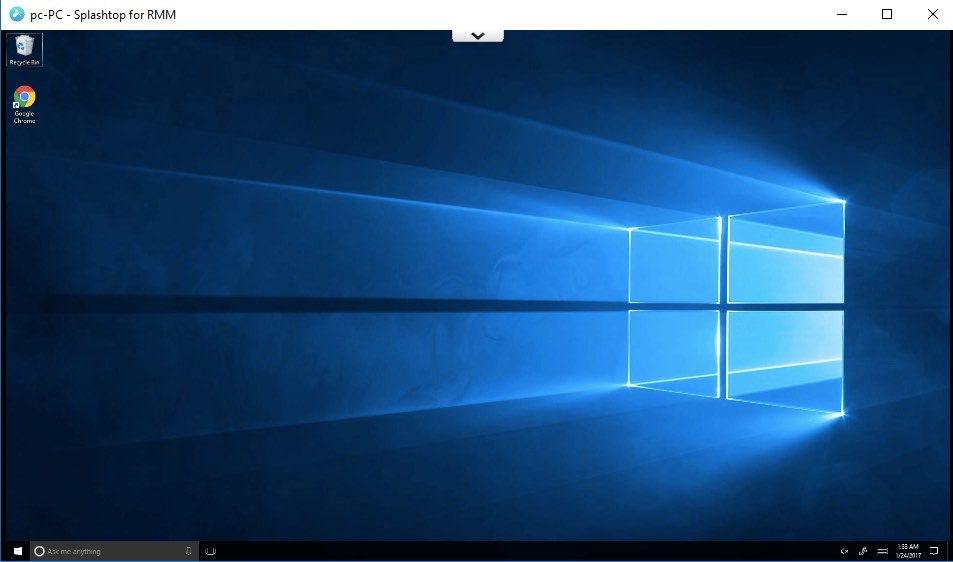Image resolution: width=953 pixels, height=562 pixels.
Task: Click the Cortana circle icon
Action: click(x=40, y=551)
